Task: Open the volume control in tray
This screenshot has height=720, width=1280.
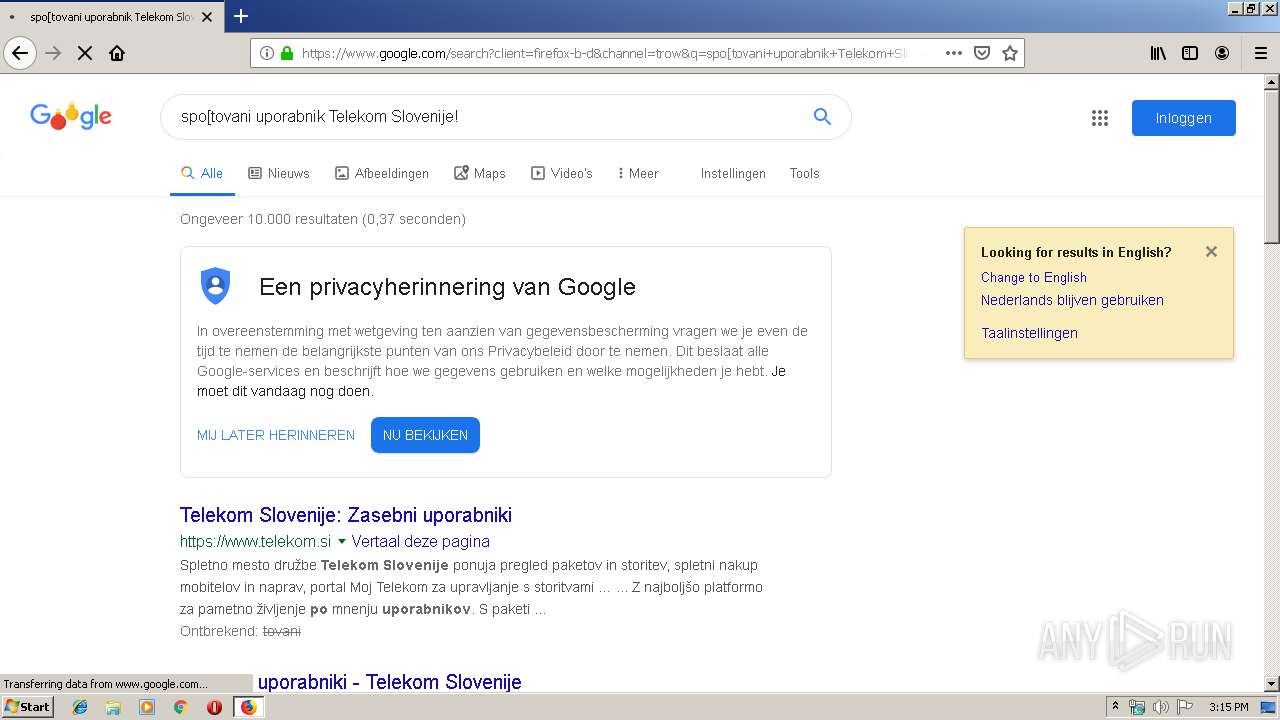Action: (1160, 707)
